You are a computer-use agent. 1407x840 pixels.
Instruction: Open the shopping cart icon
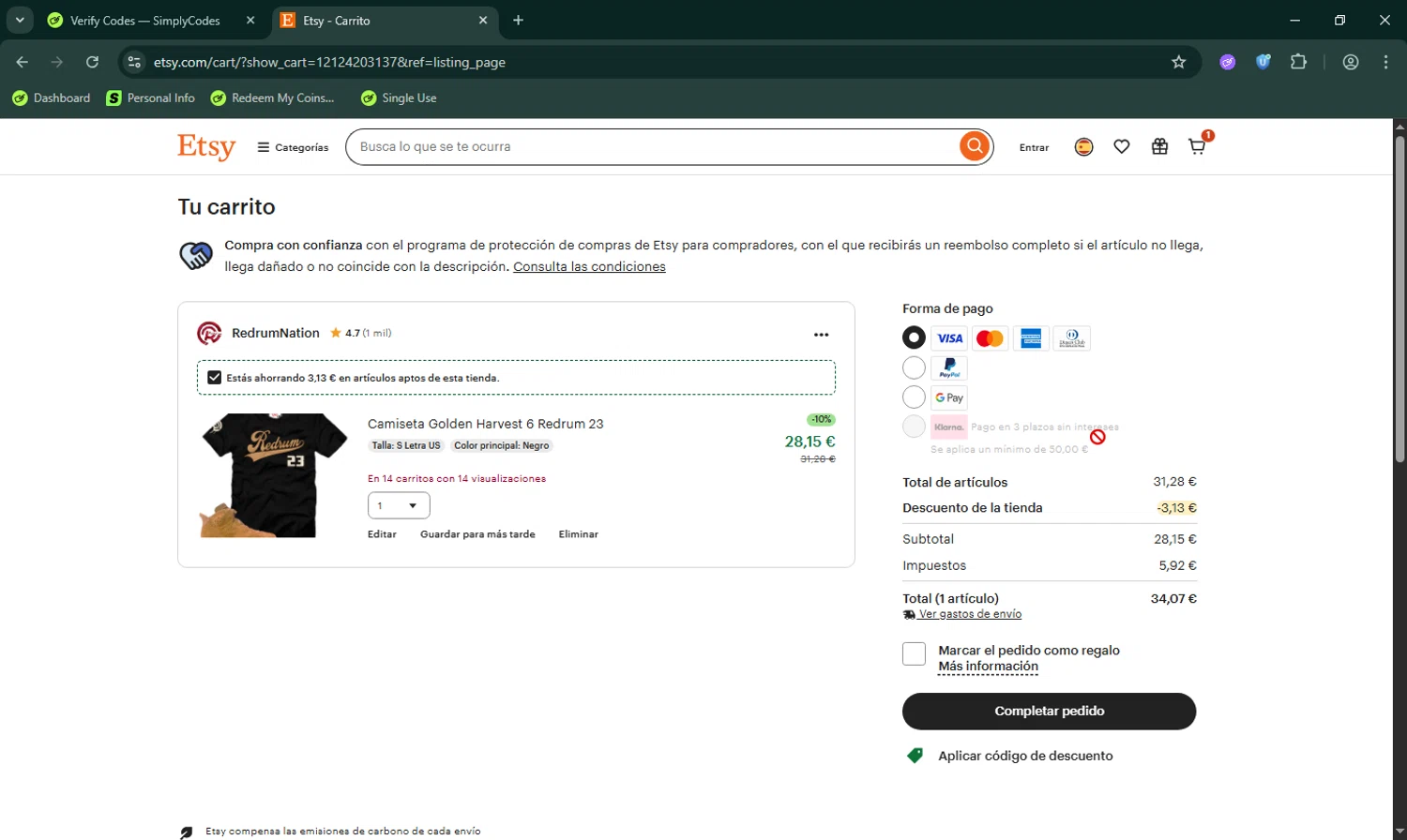[1198, 146]
